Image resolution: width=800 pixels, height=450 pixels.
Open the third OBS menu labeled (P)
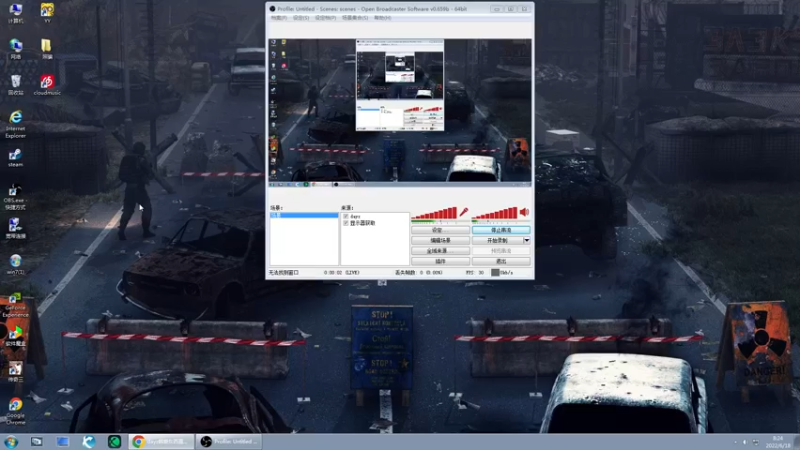326,18
